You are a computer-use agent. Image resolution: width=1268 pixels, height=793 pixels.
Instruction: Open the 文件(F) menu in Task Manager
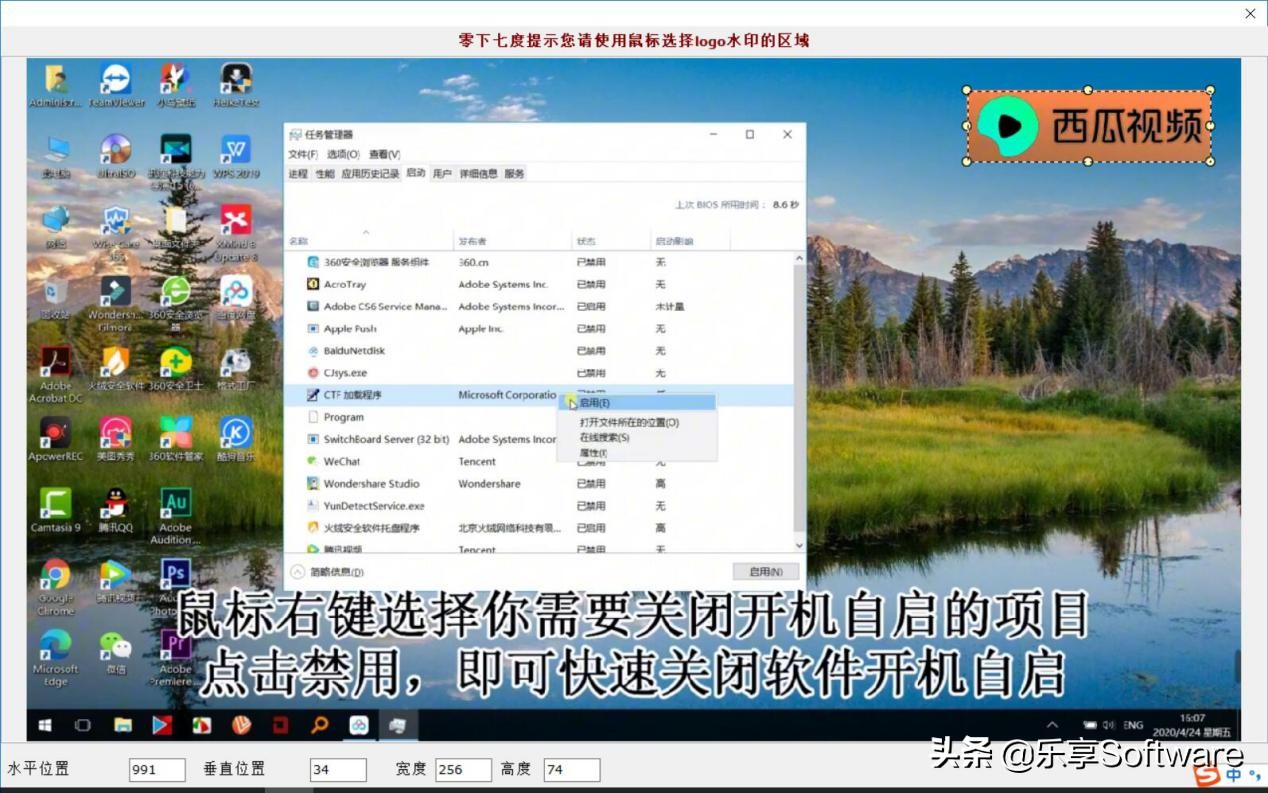click(x=303, y=154)
